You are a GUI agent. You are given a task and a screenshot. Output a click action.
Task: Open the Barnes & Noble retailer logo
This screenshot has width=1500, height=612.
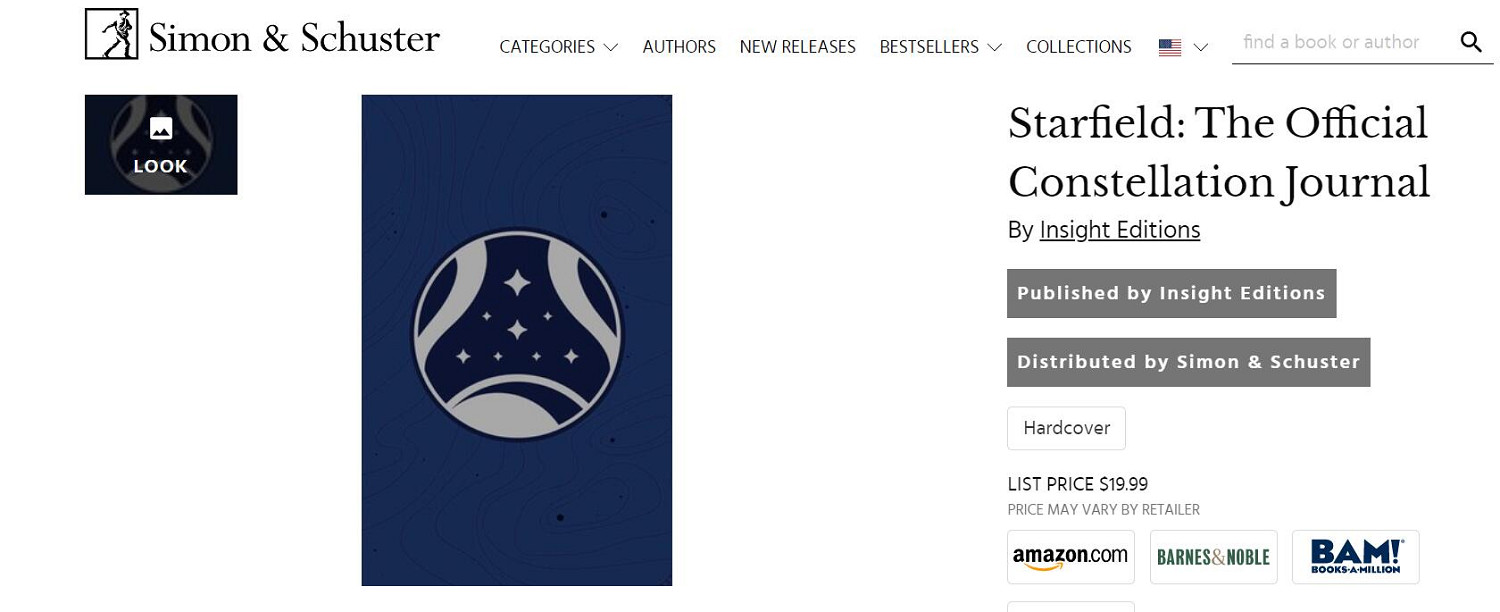[1213, 557]
